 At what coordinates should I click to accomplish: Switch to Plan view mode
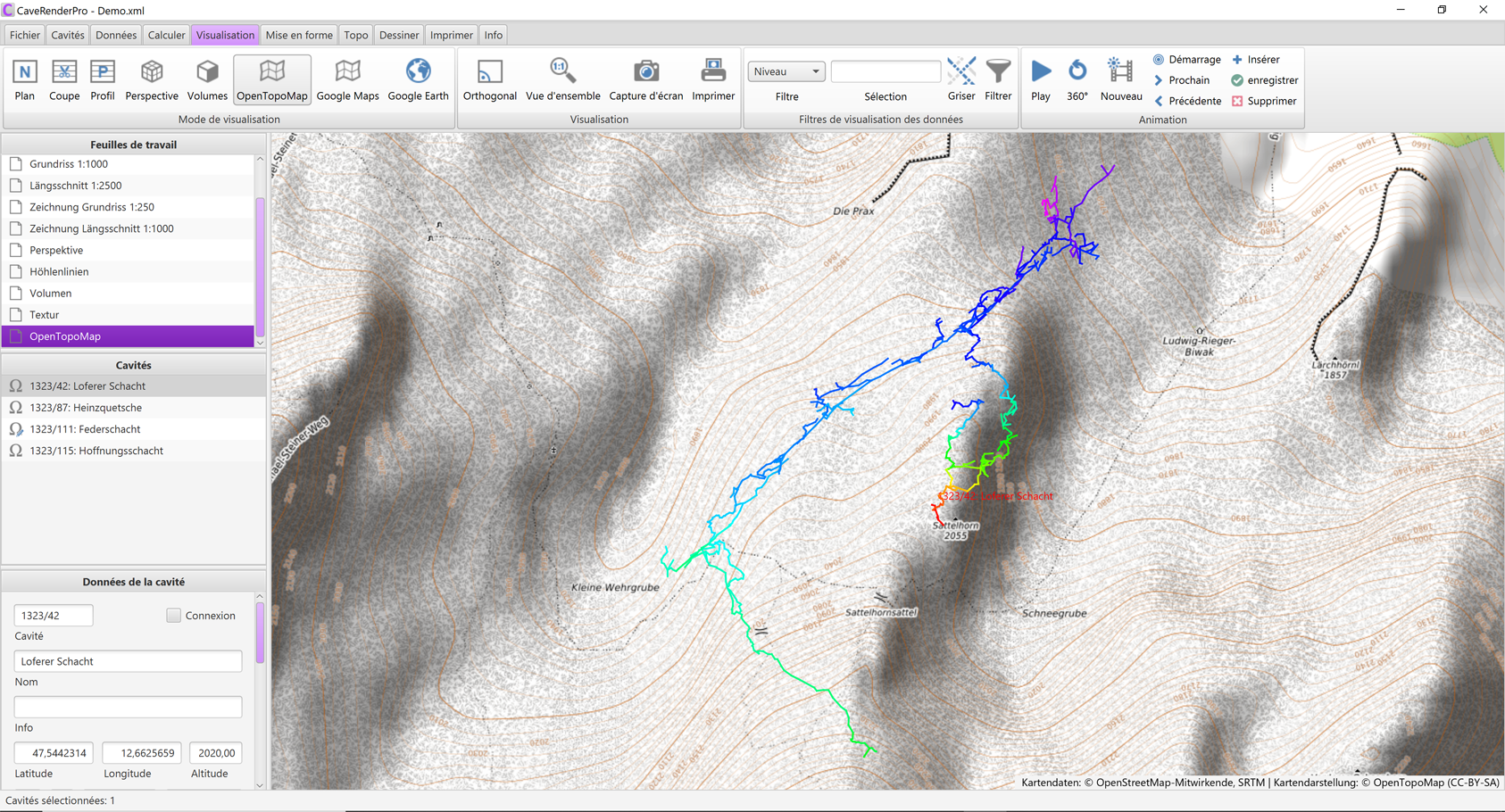(25, 79)
